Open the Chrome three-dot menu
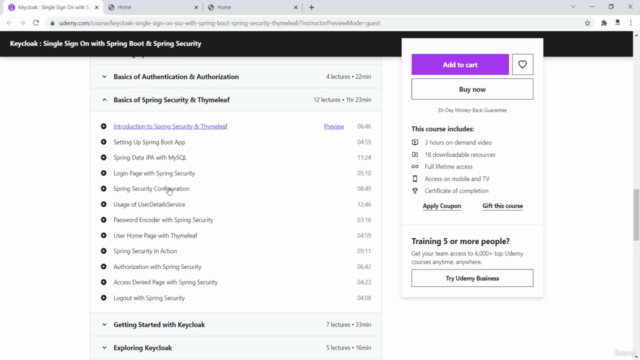Viewport: 640px width, 360px height. click(631, 23)
